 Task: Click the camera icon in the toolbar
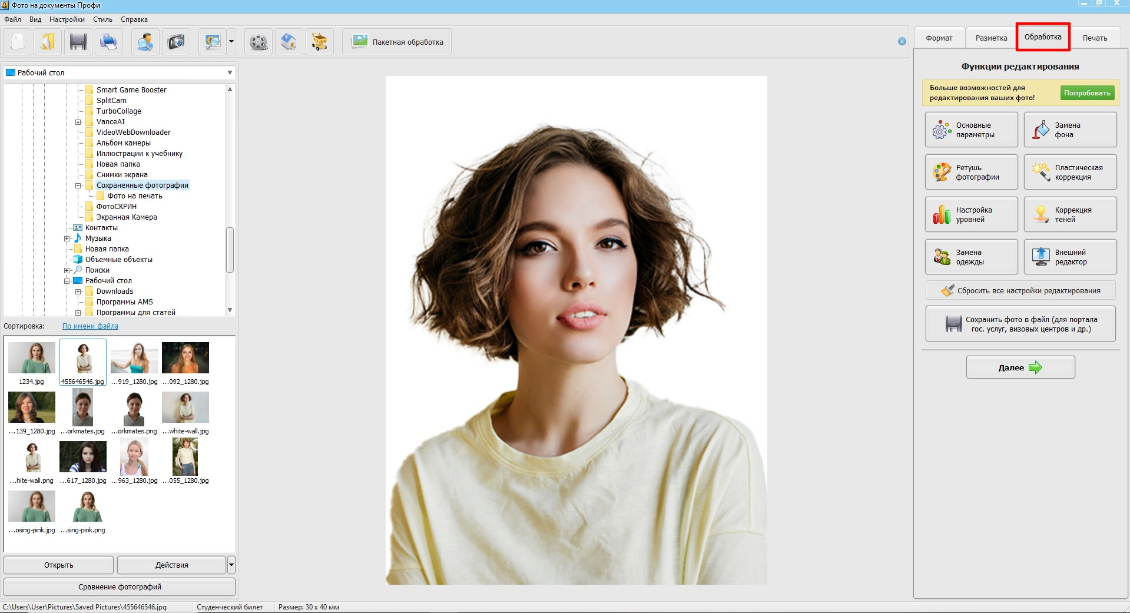[176, 42]
